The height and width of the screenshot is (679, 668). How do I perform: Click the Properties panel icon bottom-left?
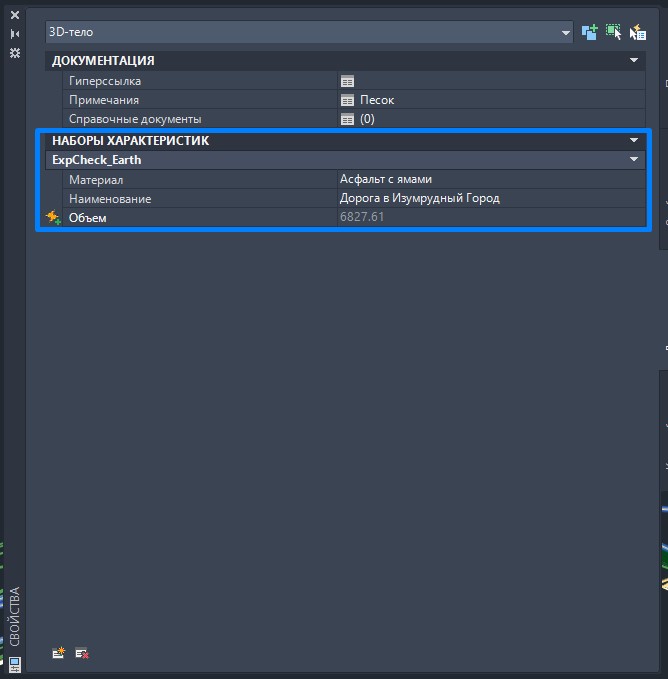coord(14,663)
